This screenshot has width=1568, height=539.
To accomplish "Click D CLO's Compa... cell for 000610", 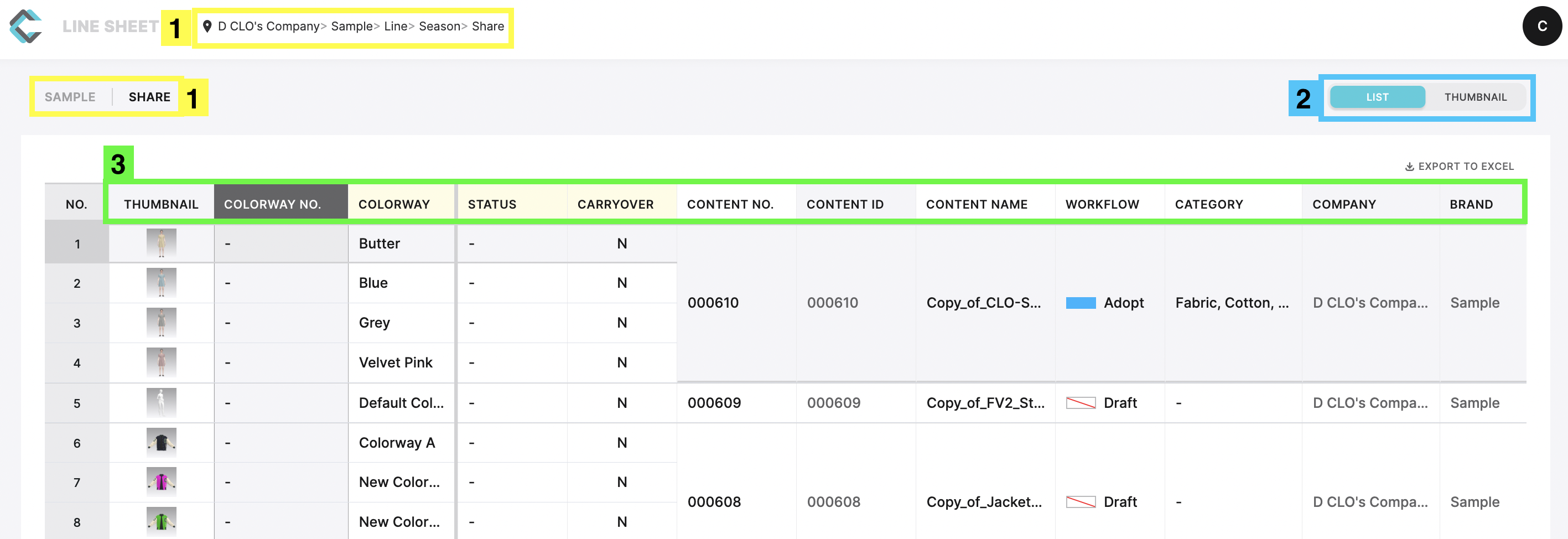I will [1370, 303].
